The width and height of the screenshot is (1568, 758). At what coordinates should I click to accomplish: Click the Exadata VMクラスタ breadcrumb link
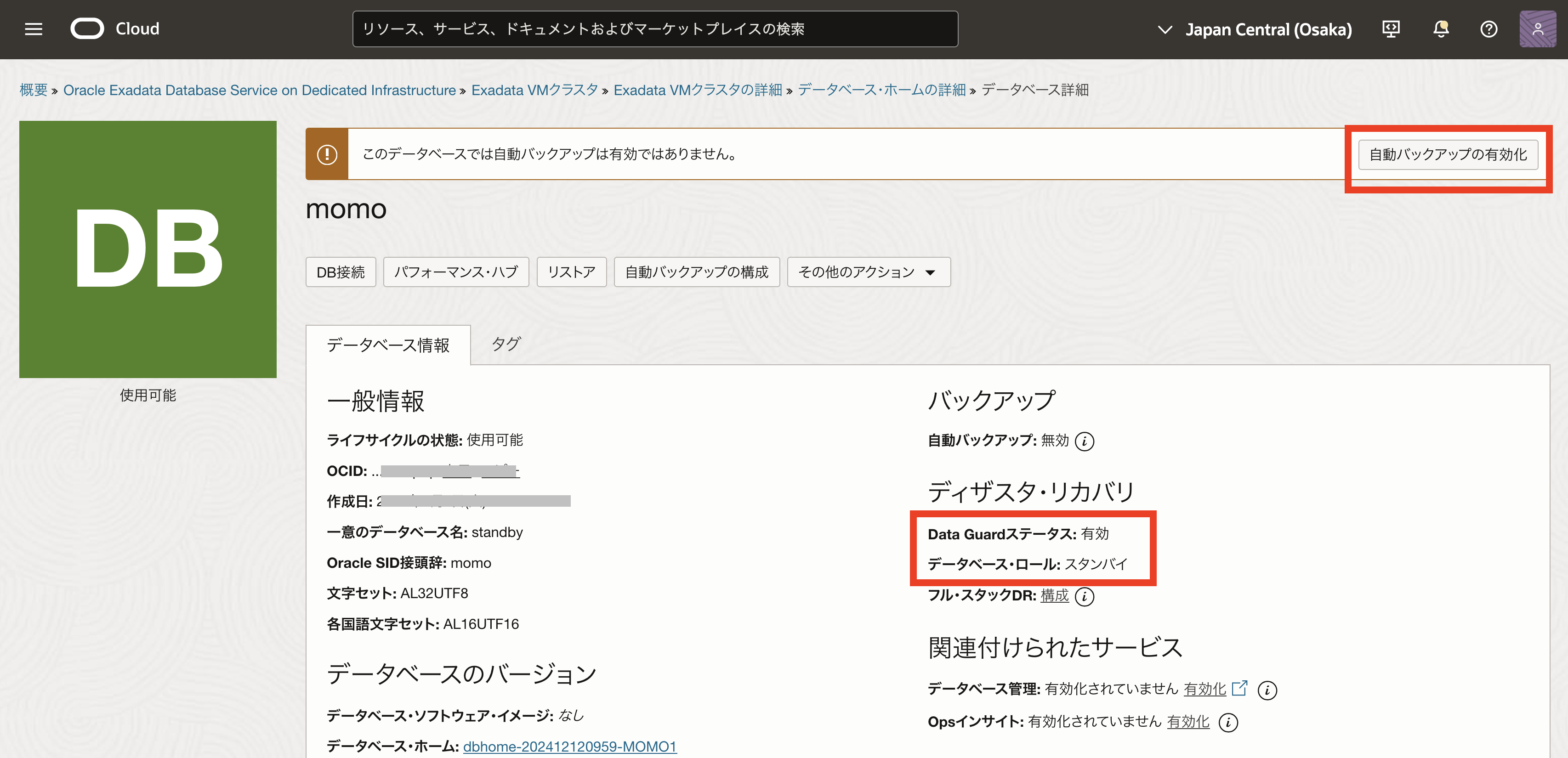pyautogui.click(x=534, y=90)
